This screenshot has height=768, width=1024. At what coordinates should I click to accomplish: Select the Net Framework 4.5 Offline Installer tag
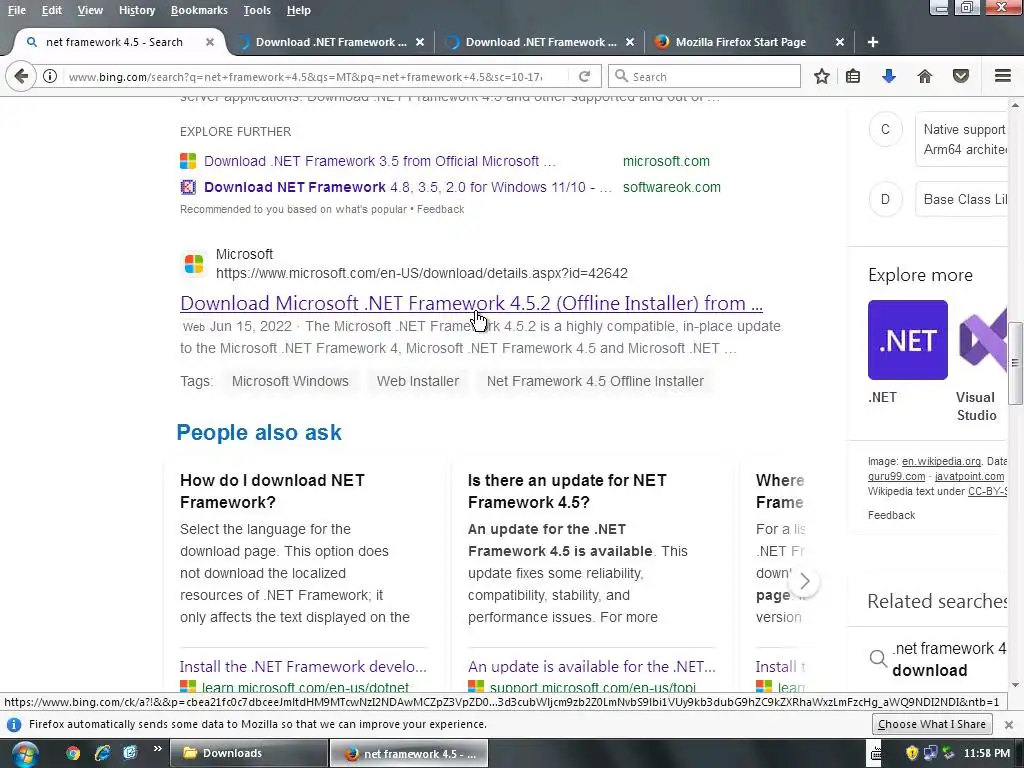[595, 381]
